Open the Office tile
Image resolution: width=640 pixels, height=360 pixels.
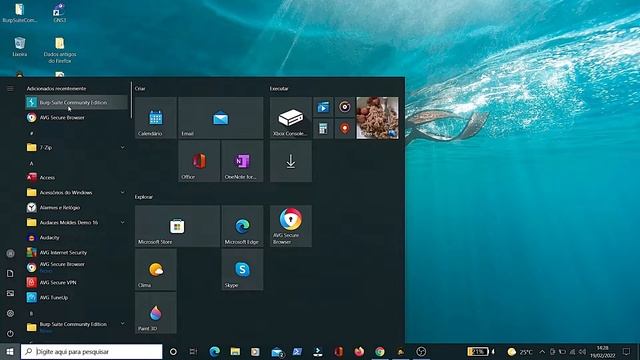pos(199,161)
